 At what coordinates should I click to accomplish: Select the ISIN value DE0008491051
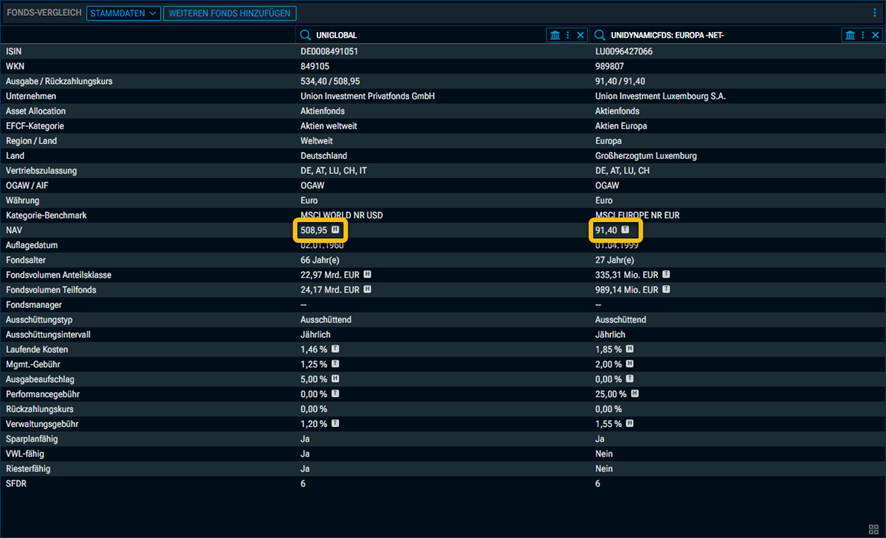pyautogui.click(x=329, y=51)
